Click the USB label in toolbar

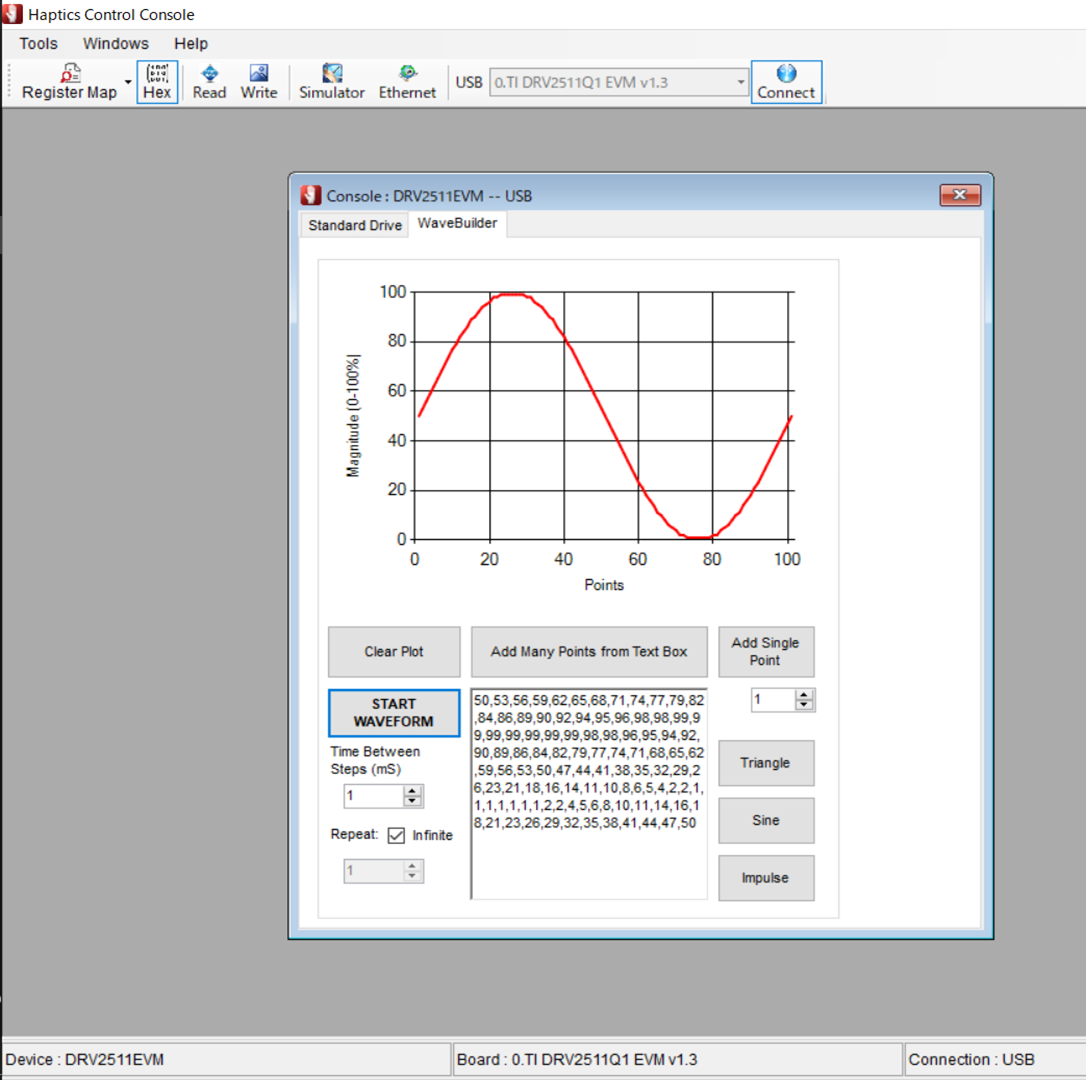click(x=469, y=82)
